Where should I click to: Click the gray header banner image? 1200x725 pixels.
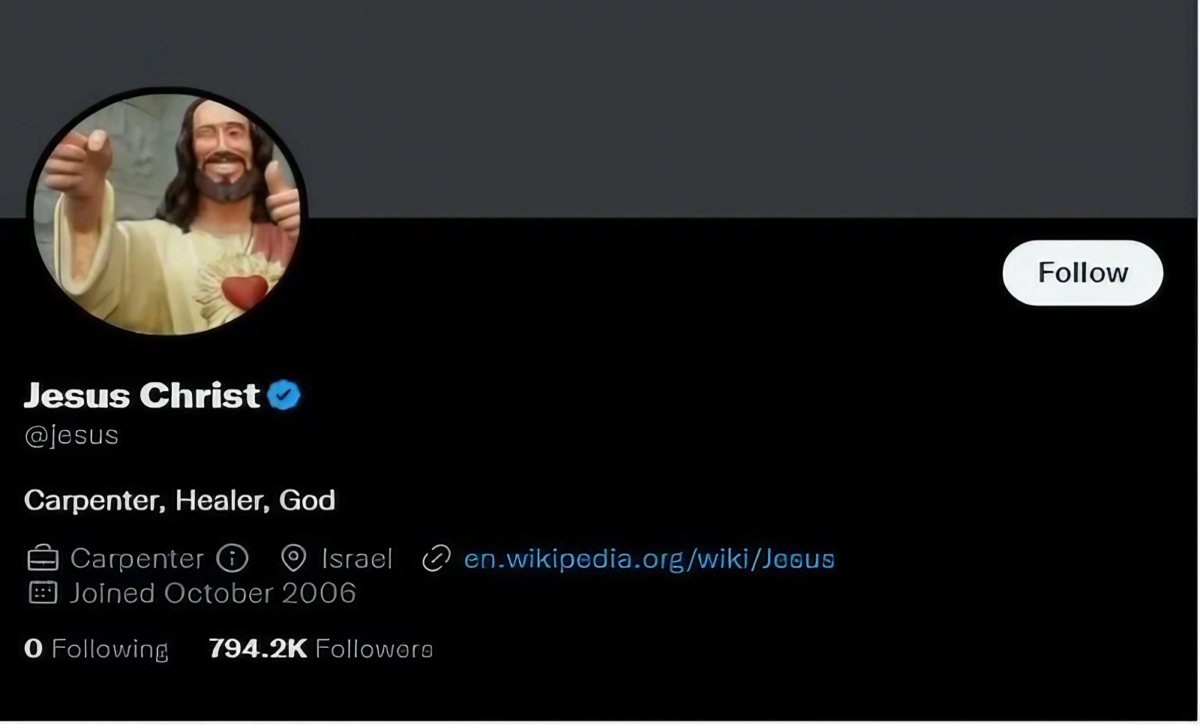click(700, 110)
